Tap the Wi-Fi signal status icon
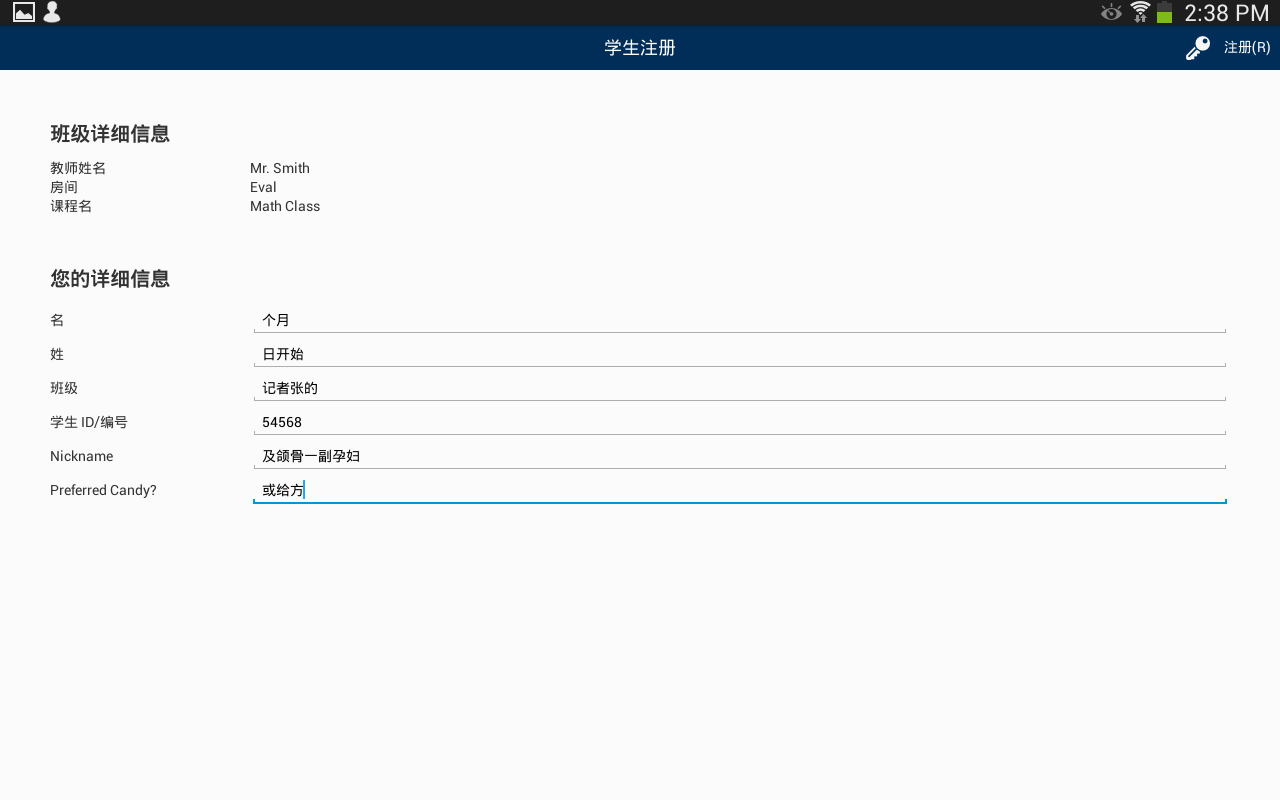Image resolution: width=1280 pixels, height=800 pixels. pos(1140,12)
